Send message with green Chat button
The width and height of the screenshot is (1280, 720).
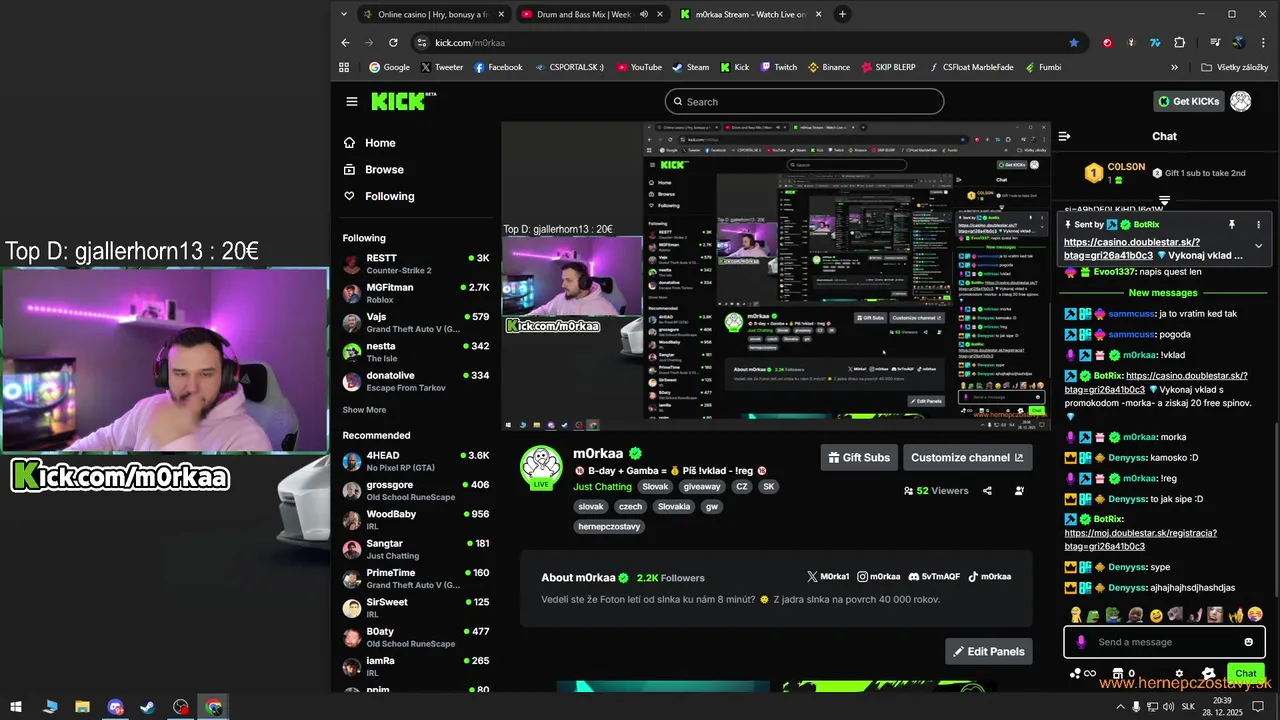click(1245, 674)
